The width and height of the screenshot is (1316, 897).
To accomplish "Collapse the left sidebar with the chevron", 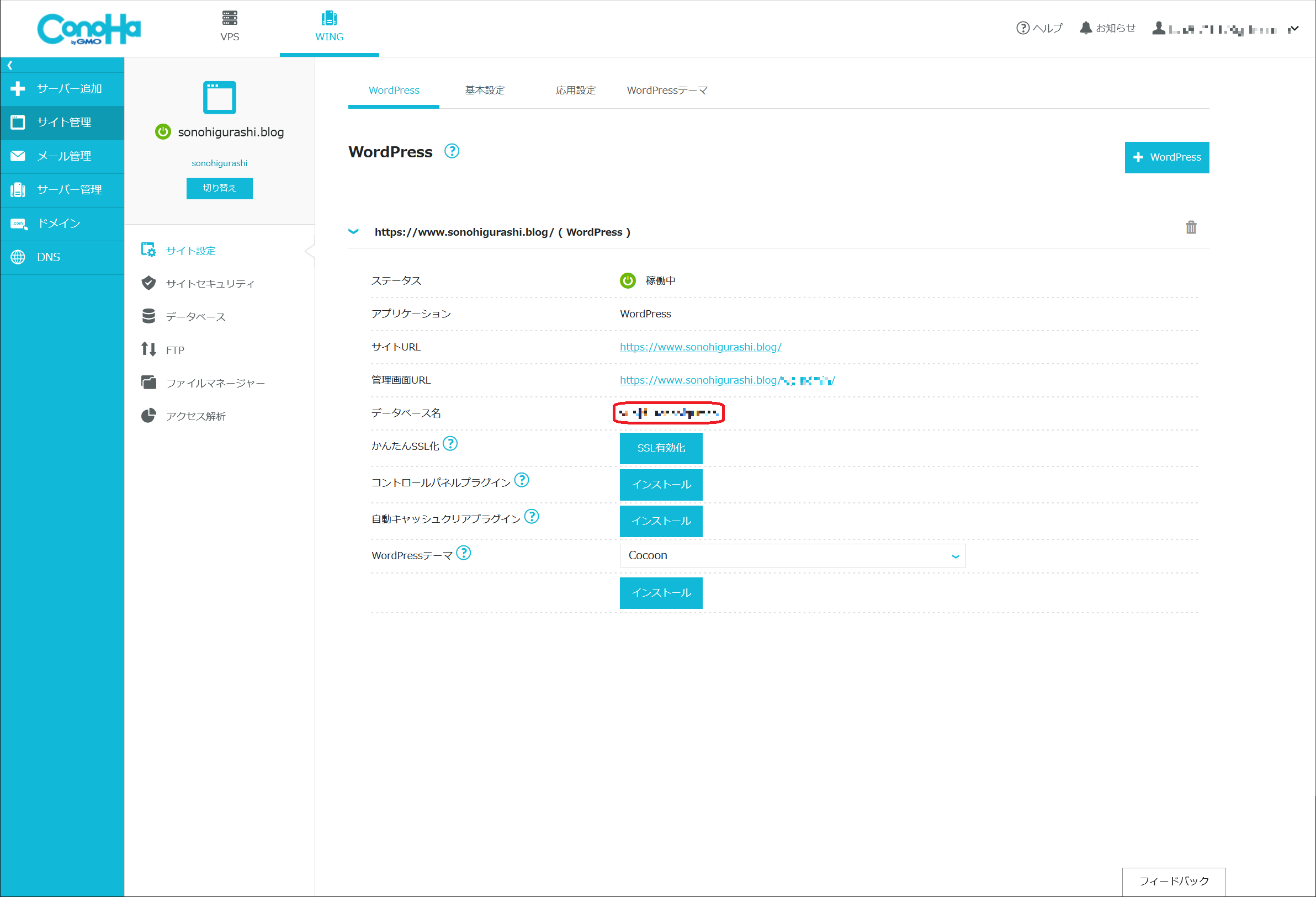I will [x=10, y=65].
